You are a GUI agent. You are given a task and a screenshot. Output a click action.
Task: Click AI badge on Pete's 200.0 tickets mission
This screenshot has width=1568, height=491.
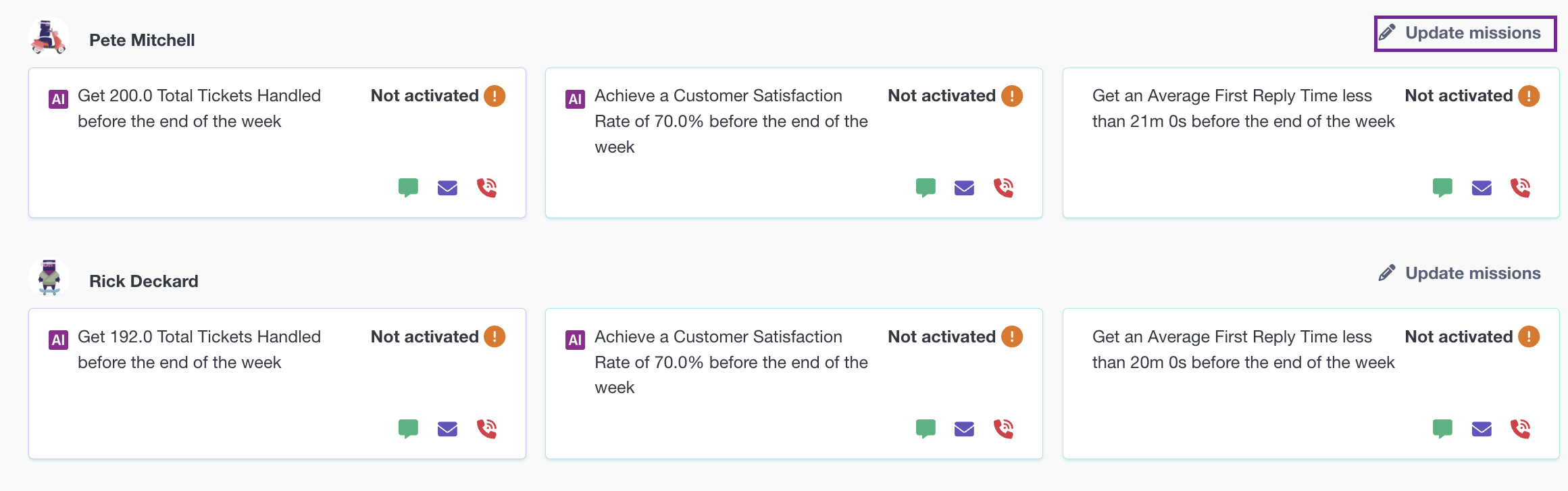pyautogui.click(x=59, y=99)
